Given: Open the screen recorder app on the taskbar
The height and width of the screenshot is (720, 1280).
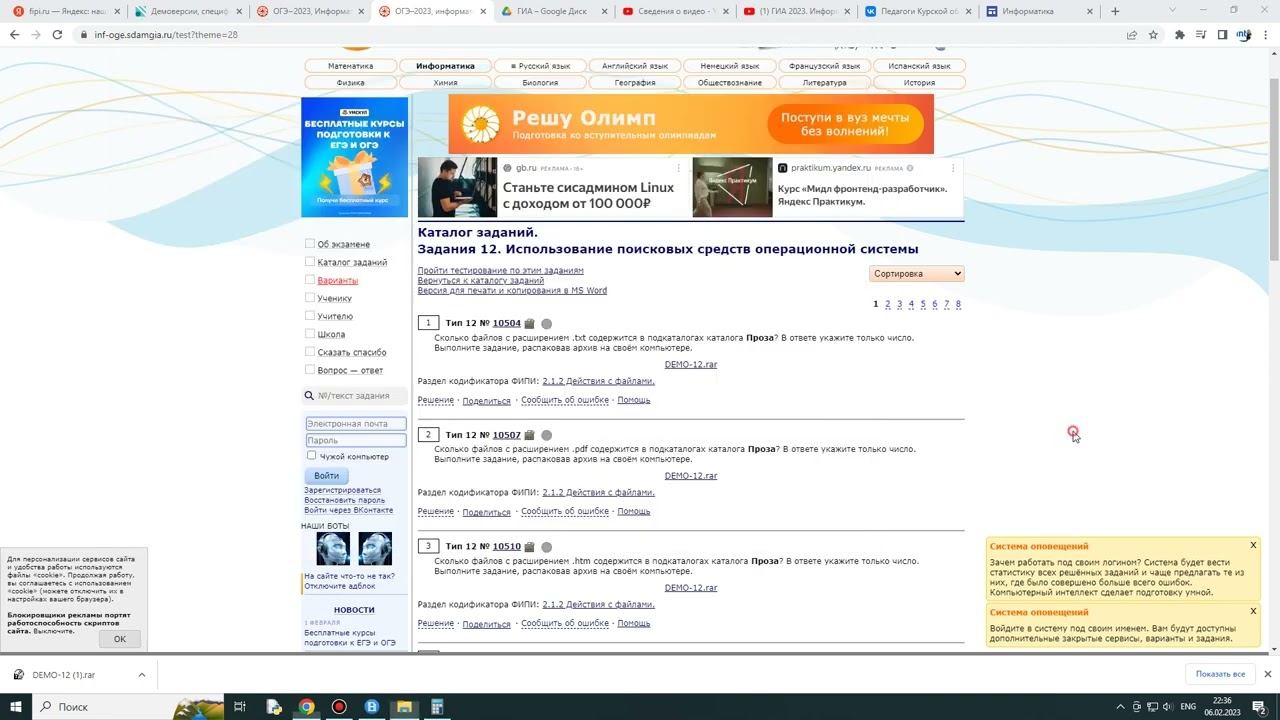Looking at the screenshot, I should point(339,706).
